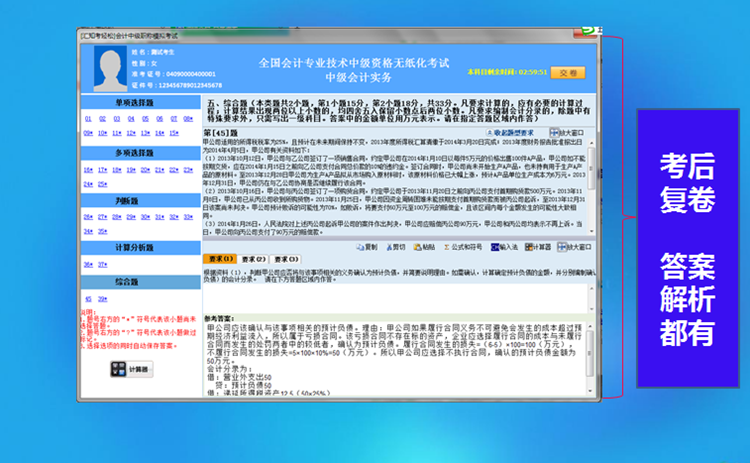The width and height of the screenshot is (750, 463).
Task: Click the large 计算器 button in left sidebar
Action: coord(132,369)
